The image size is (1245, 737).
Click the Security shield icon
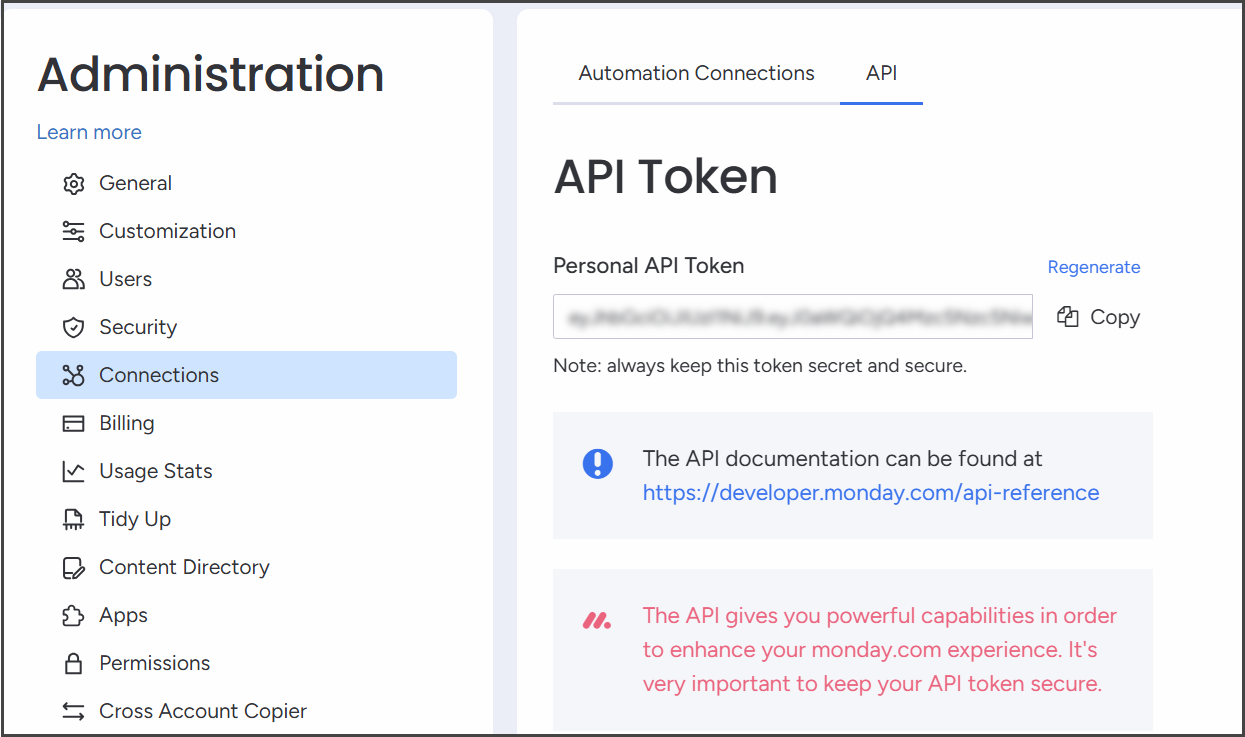tap(73, 328)
